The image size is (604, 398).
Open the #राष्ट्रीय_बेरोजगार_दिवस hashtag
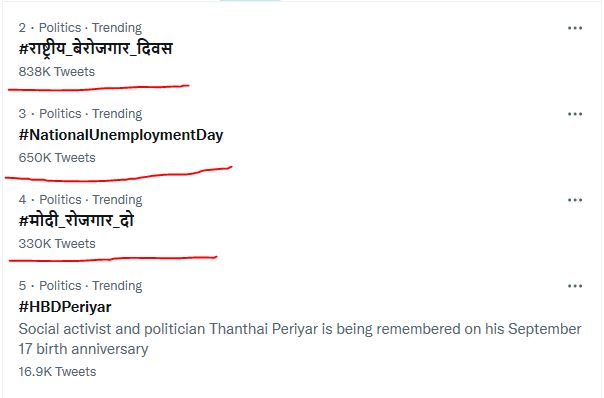coord(95,49)
